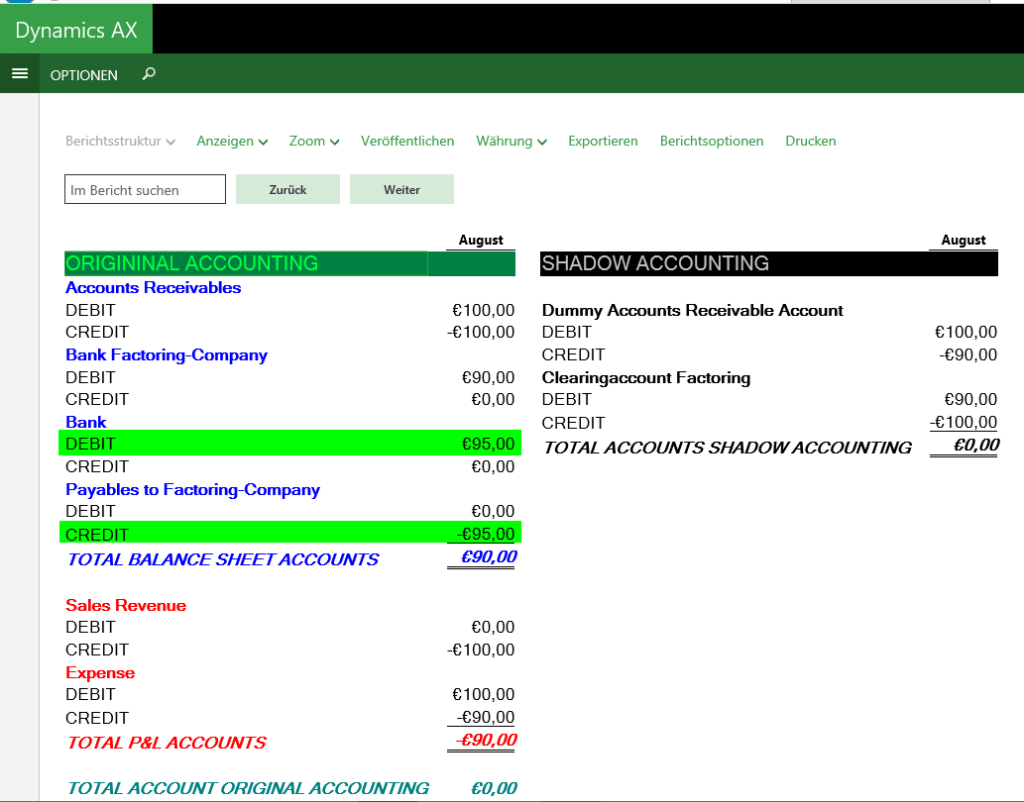Expand the Anzeigen dropdown
Screen dimensions: 1024x802
231,141
